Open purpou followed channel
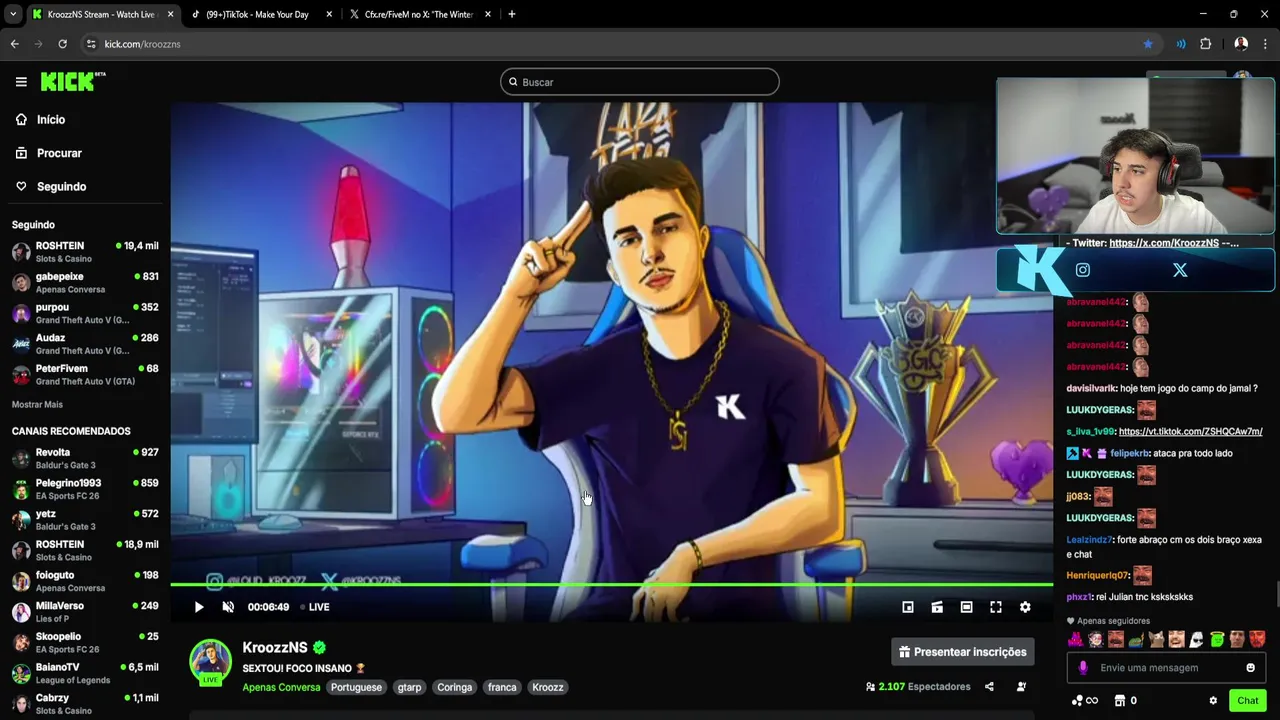 [85, 314]
